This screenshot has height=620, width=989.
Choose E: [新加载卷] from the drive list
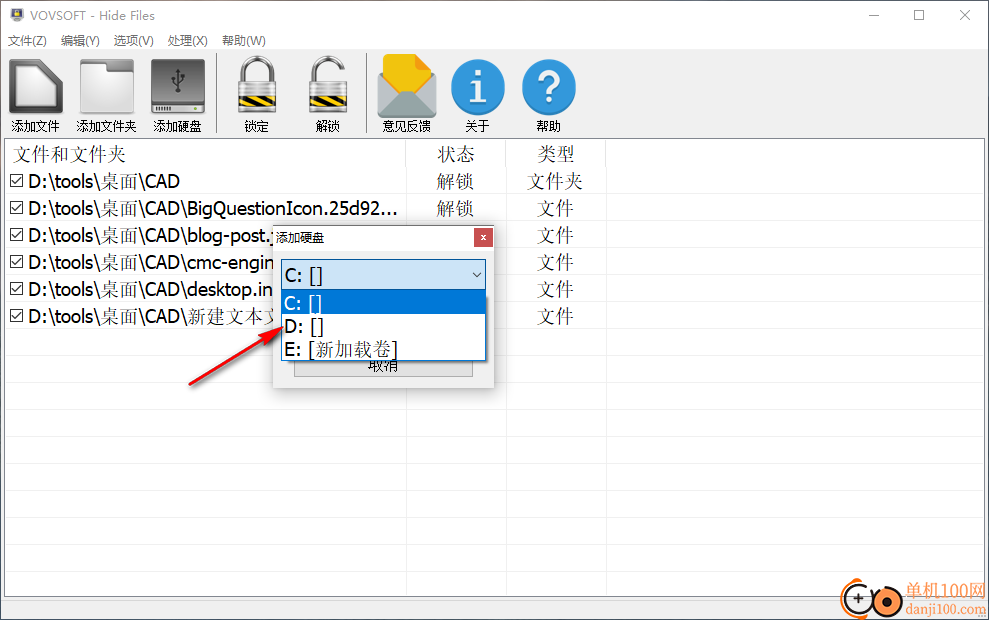[383, 349]
